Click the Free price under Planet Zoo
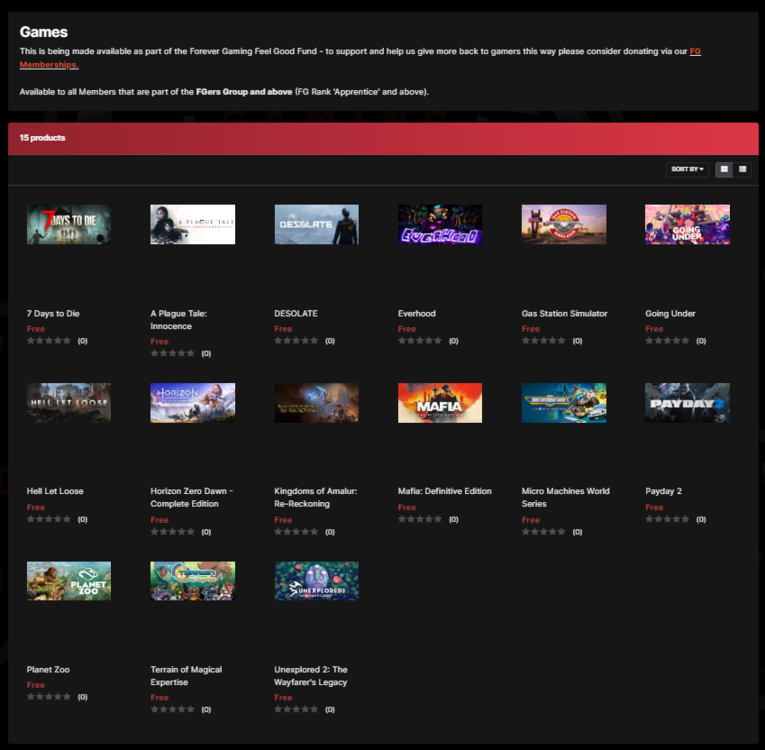This screenshot has width=765, height=750. (36, 685)
